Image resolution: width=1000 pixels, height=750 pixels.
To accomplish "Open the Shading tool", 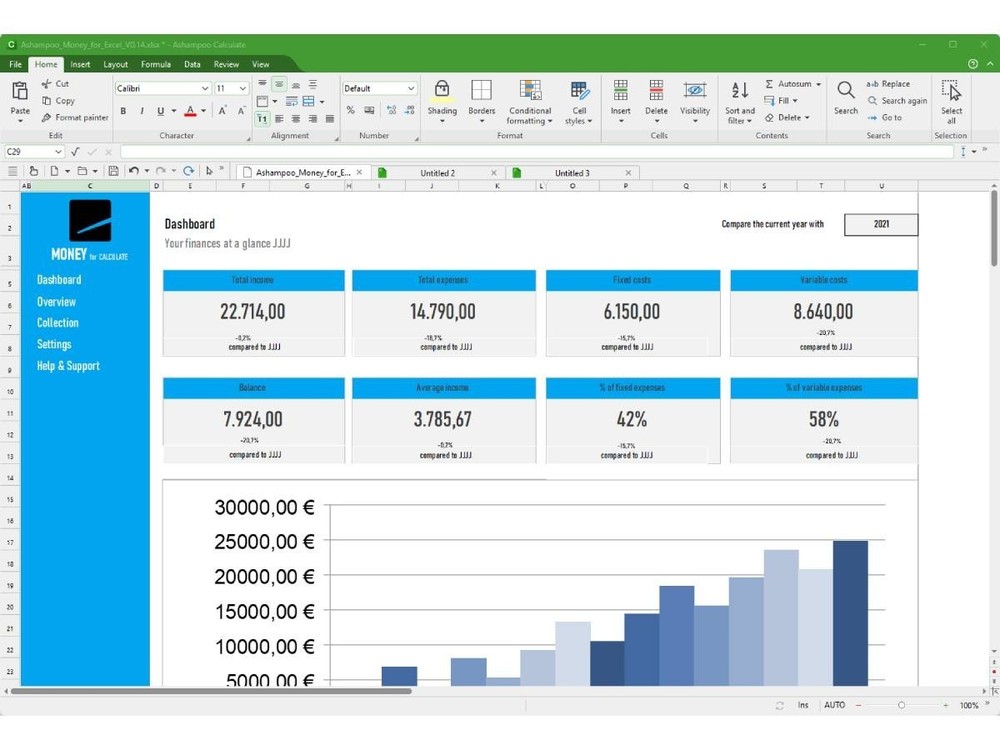I will coord(442,101).
